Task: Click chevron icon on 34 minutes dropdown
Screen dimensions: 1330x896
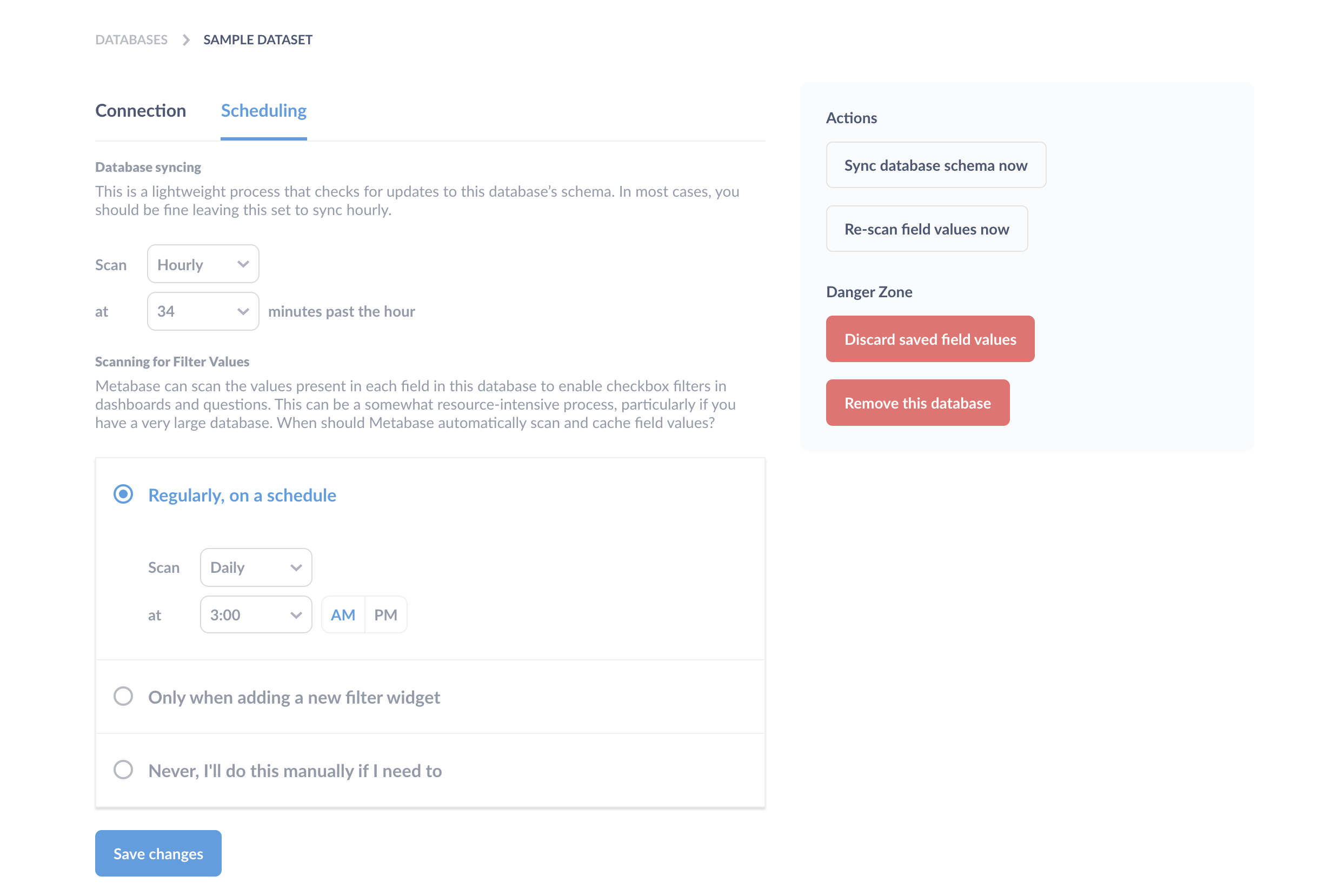Action: tap(243, 311)
